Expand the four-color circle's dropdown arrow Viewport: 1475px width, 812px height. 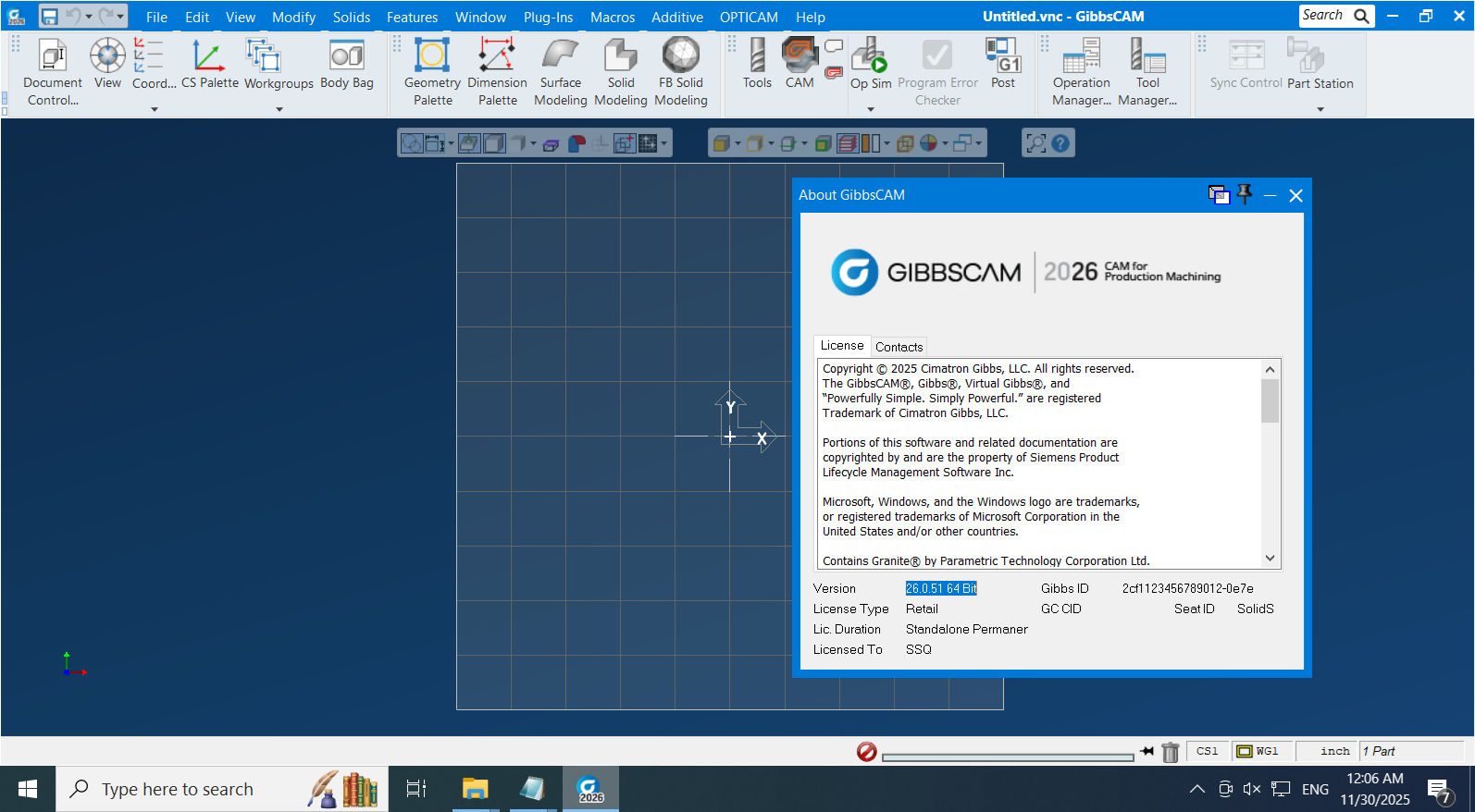pos(945,143)
